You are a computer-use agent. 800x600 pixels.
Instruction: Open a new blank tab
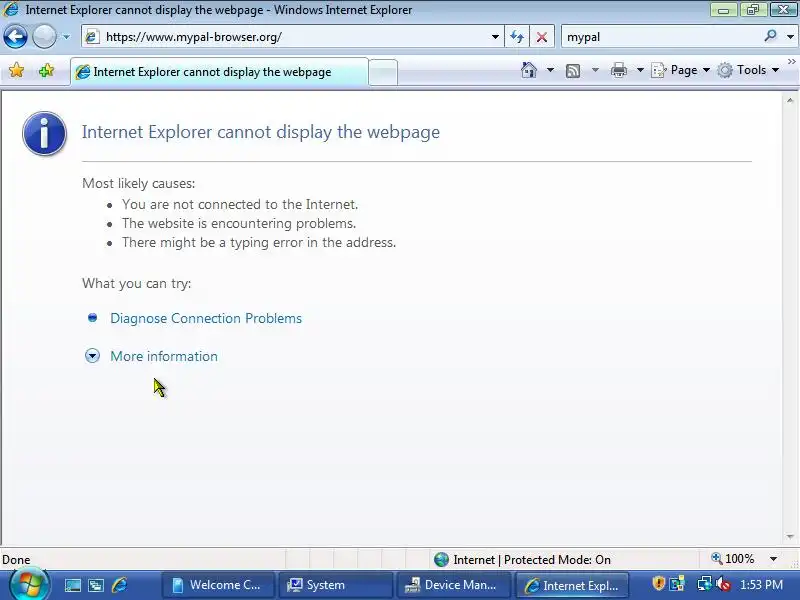[383, 72]
